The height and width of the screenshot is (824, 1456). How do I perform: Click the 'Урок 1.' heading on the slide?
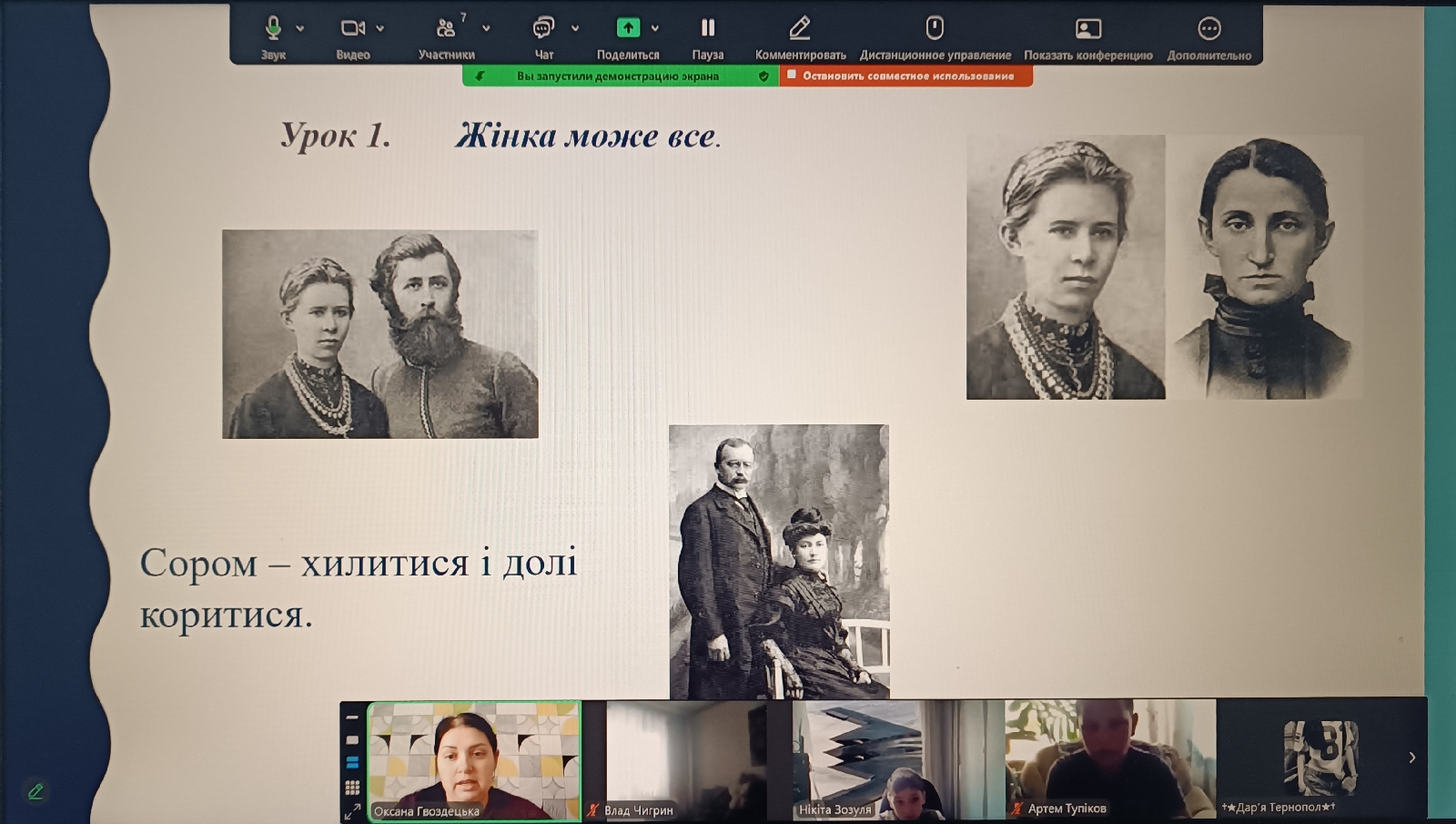point(335,136)
